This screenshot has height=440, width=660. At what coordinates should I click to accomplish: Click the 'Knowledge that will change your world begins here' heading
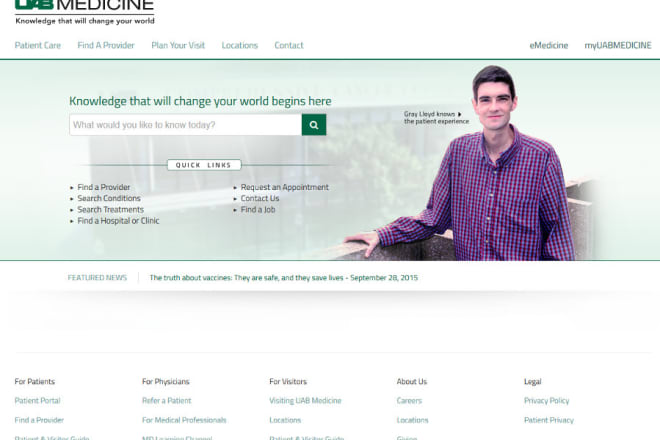(x=200, y=101)
